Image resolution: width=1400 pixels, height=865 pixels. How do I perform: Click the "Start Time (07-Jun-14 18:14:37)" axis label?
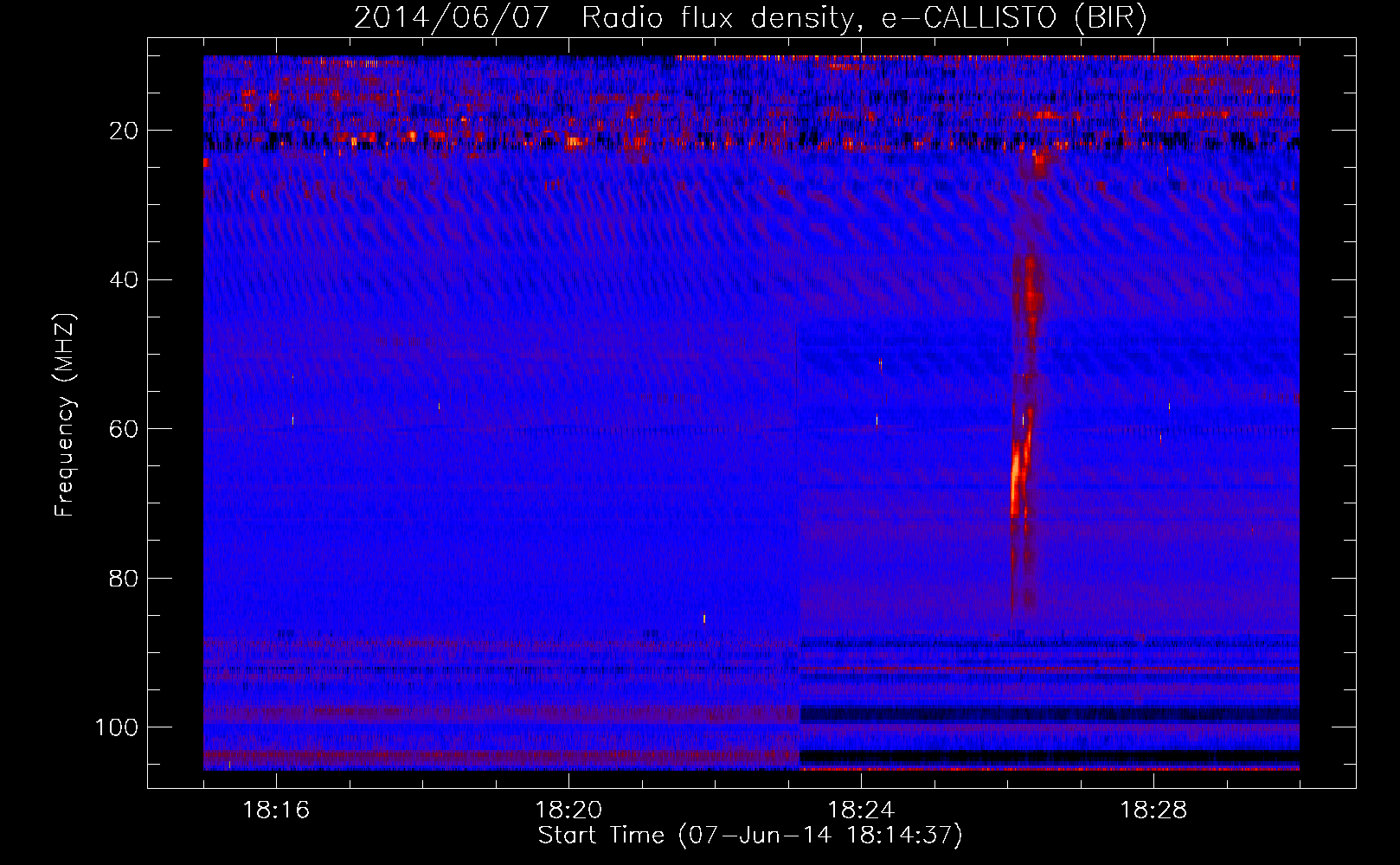[x=750, y=836]
